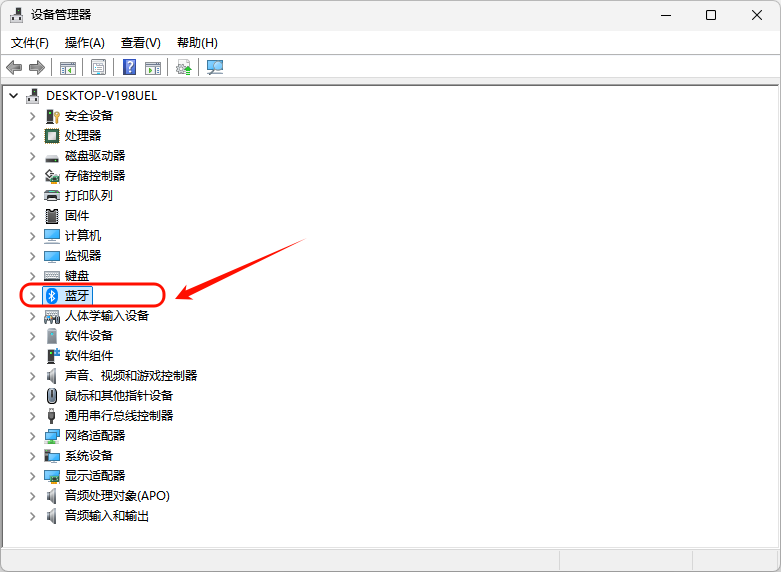Expand the 磁盘驱动器 category
Viewport: 781px width, 572px height.
coord(32,156)
